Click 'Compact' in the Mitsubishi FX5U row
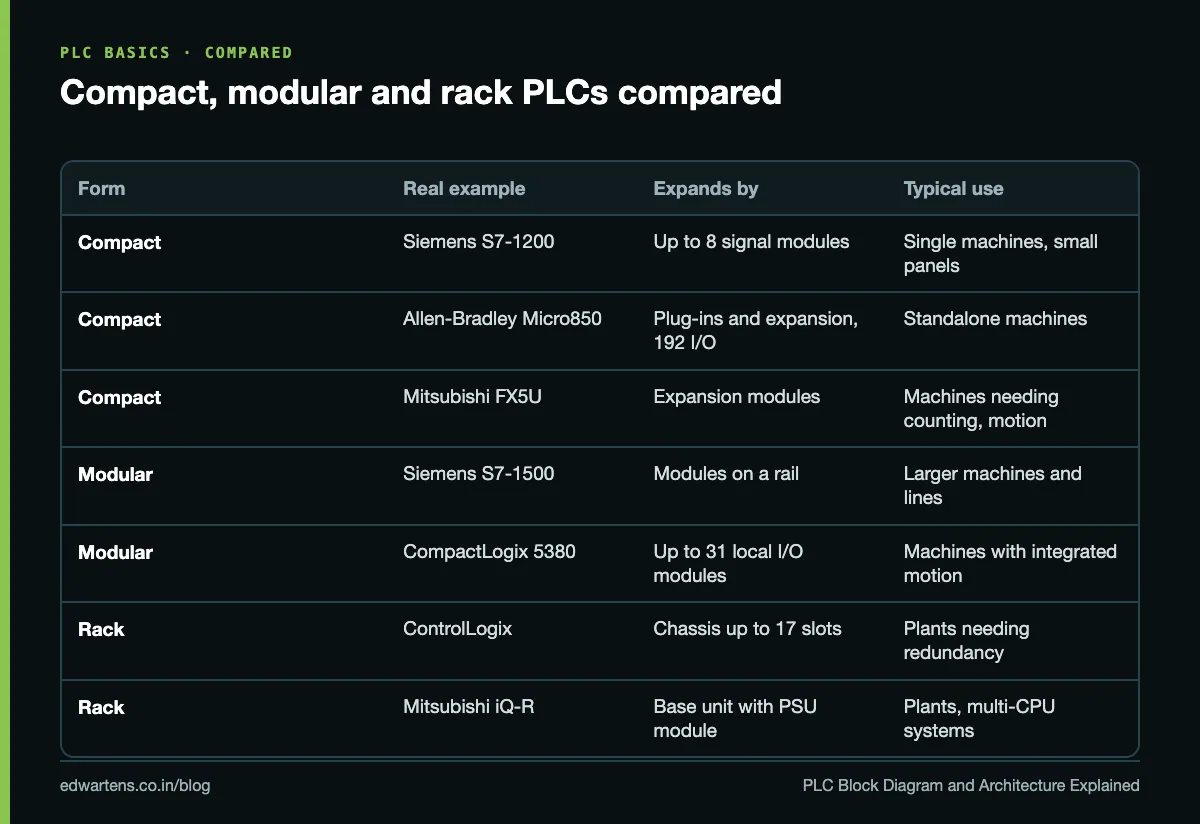The image size is (1200, 824). [x=119, y=397]
